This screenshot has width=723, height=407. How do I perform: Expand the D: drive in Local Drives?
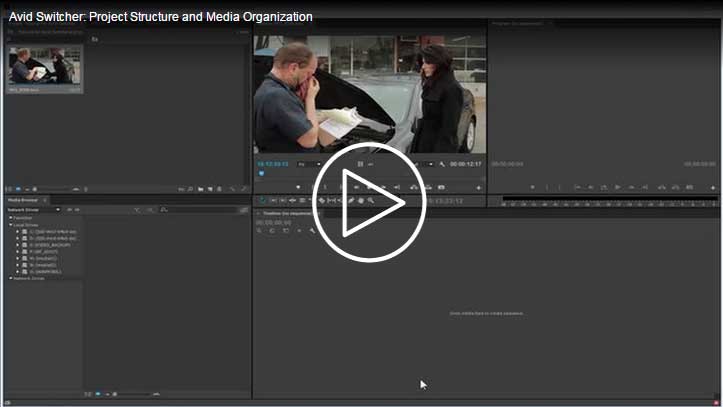[18, 238]
